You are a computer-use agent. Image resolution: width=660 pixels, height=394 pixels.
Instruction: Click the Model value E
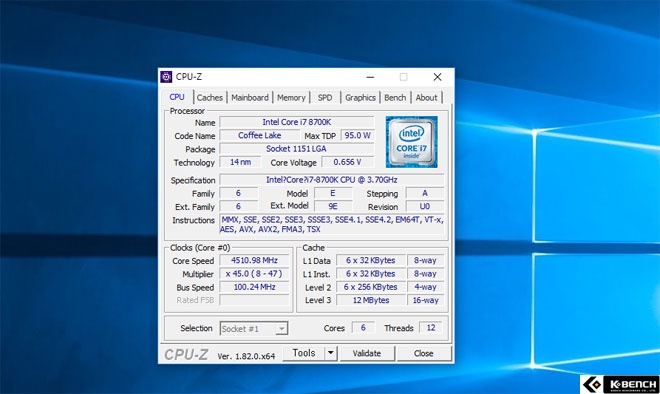[333, 193]
